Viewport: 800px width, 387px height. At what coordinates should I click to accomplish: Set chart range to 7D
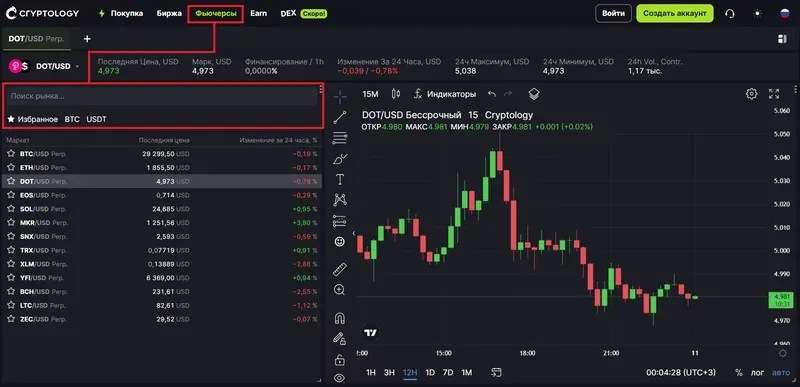pyautogui.click(x=447, y=373)
